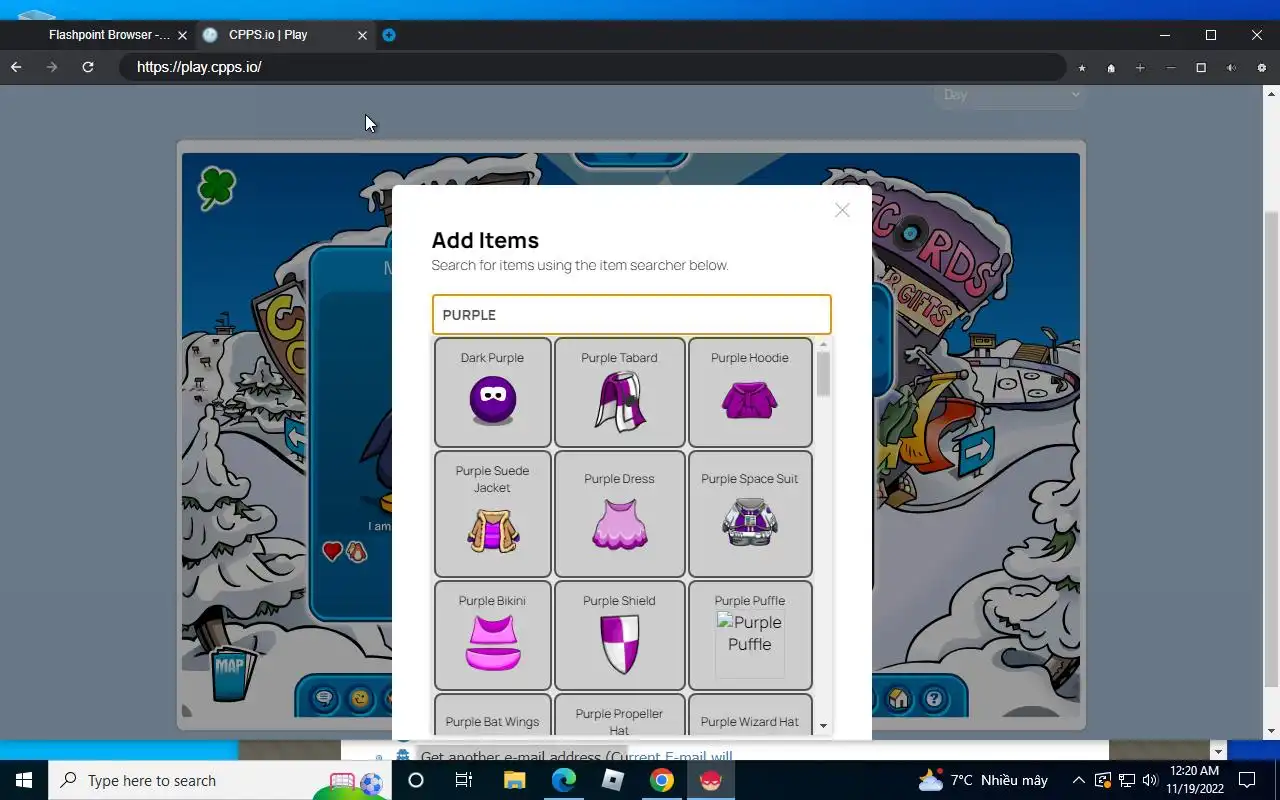The width and height of the screenshot is (1280, 800).
Task: Click the red heart icon on player card
Action: click(x=332, y=551)
